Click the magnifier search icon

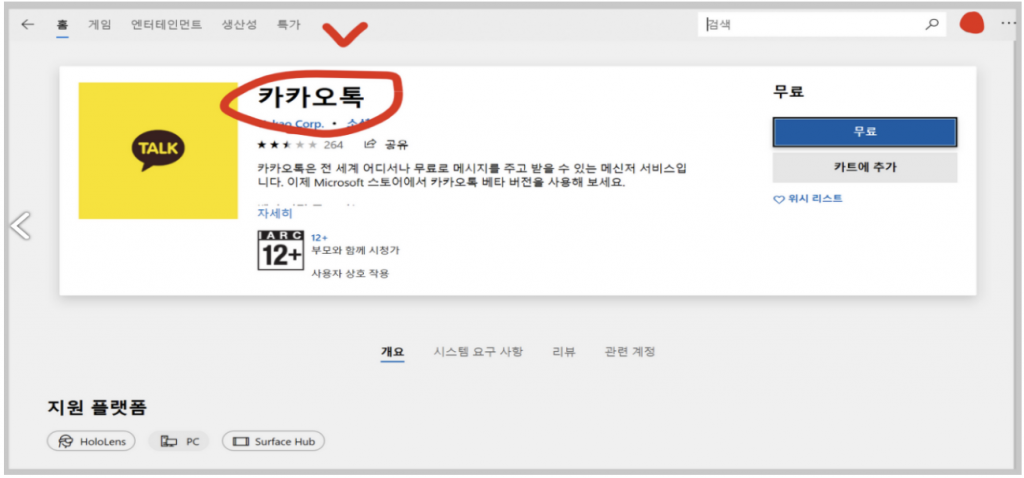(x=932, y=25)
